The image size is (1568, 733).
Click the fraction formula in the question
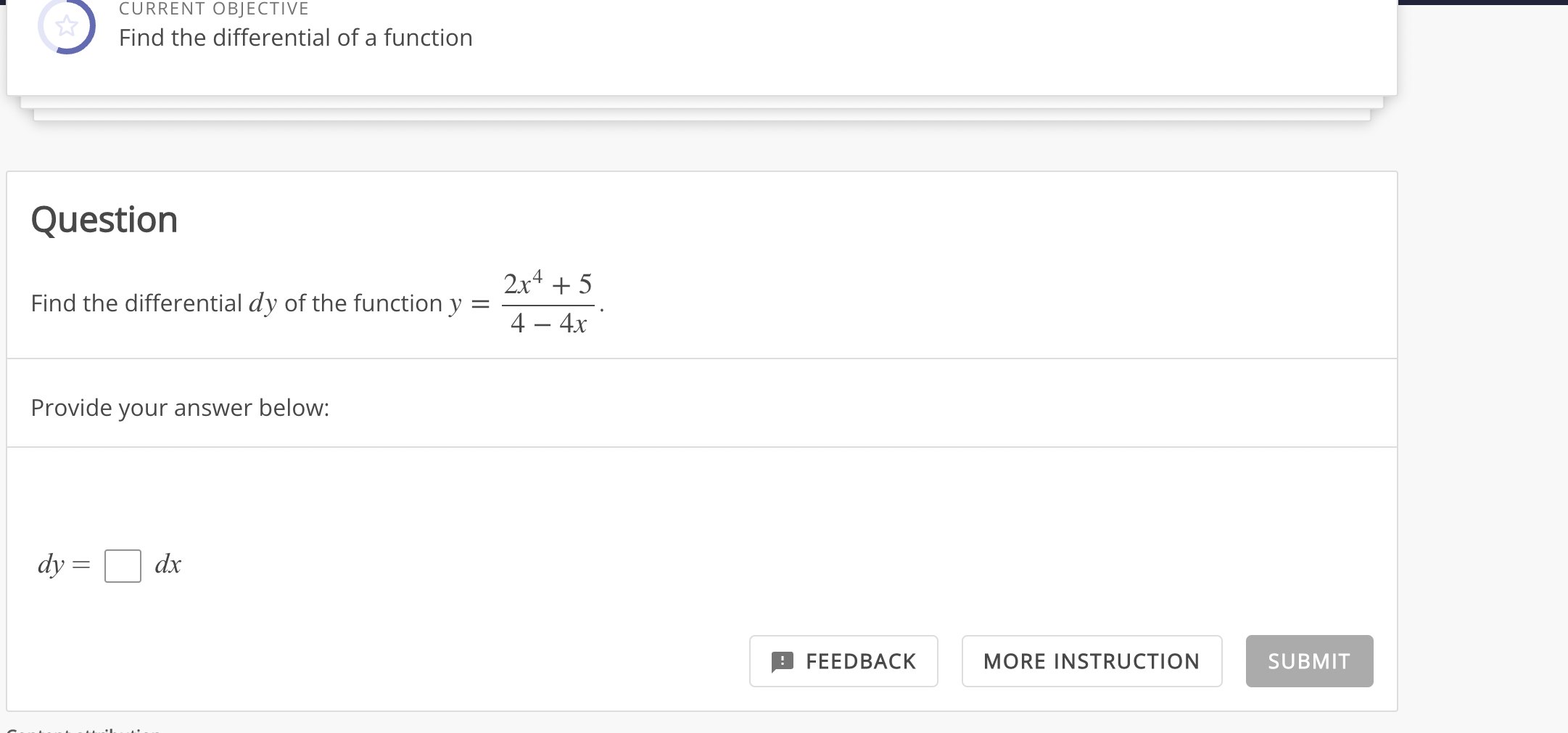548,303
